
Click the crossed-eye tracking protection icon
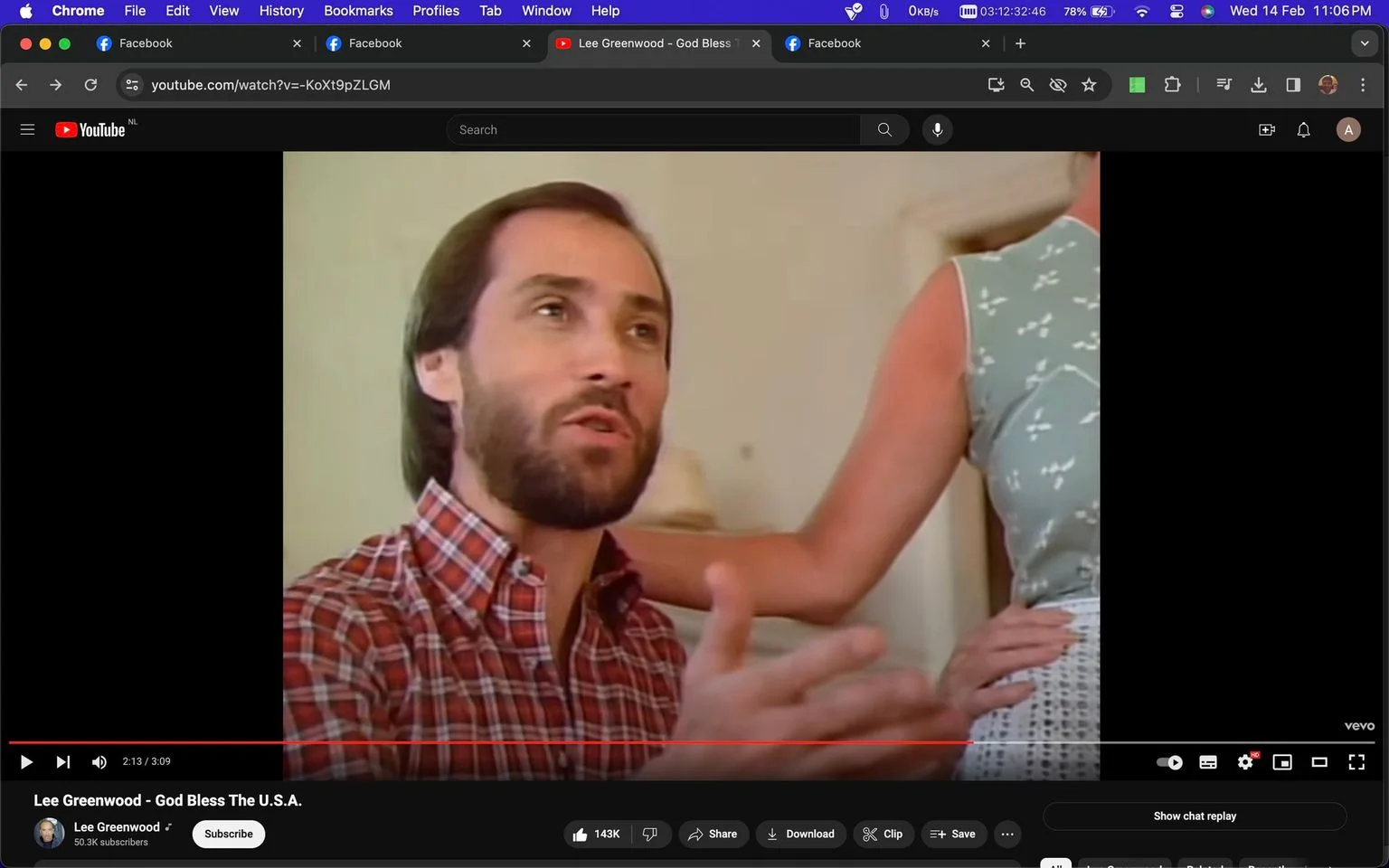pos(1057,84)
